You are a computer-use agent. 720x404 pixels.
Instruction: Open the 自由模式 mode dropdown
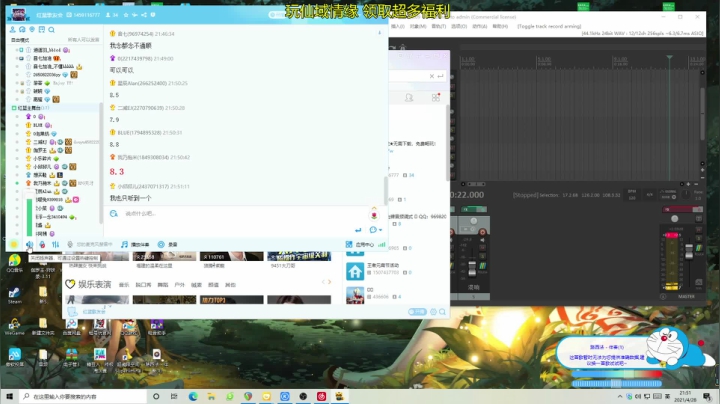click(x=20, y=40)
